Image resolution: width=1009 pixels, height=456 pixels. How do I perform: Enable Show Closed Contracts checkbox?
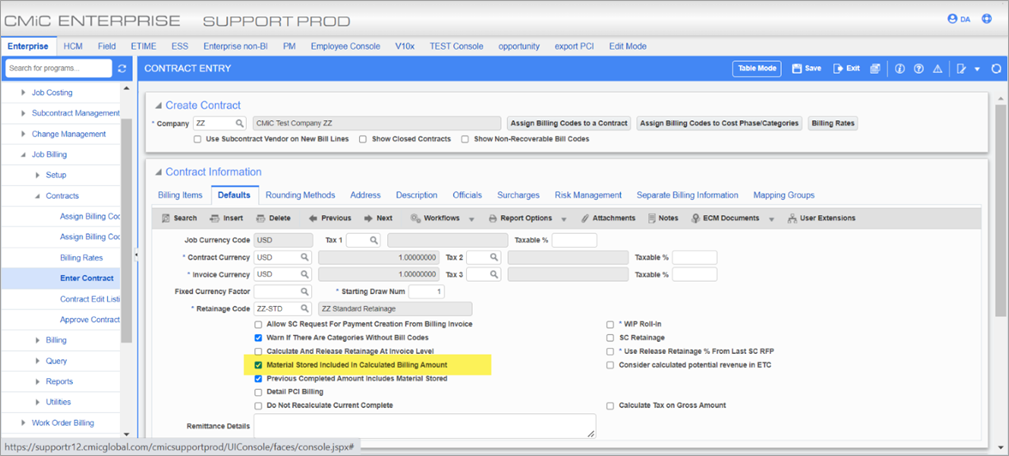click(x=363, y=138)
